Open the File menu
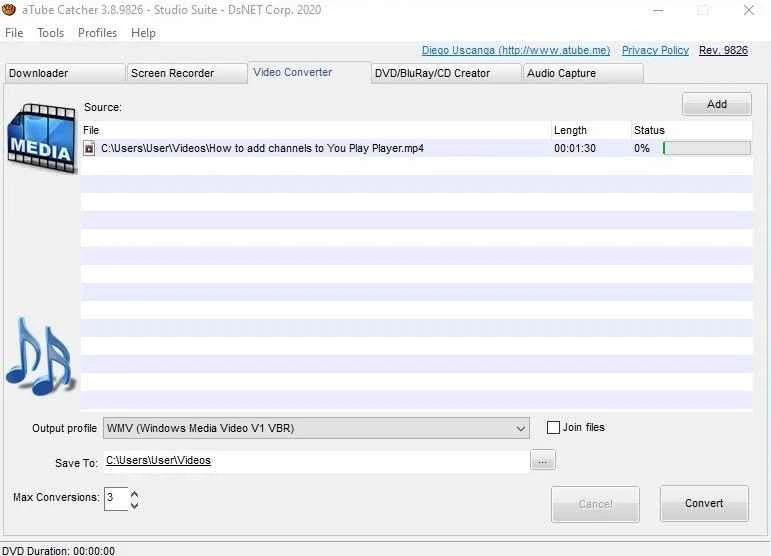771x556 pixels. click(x=14, y=33)
